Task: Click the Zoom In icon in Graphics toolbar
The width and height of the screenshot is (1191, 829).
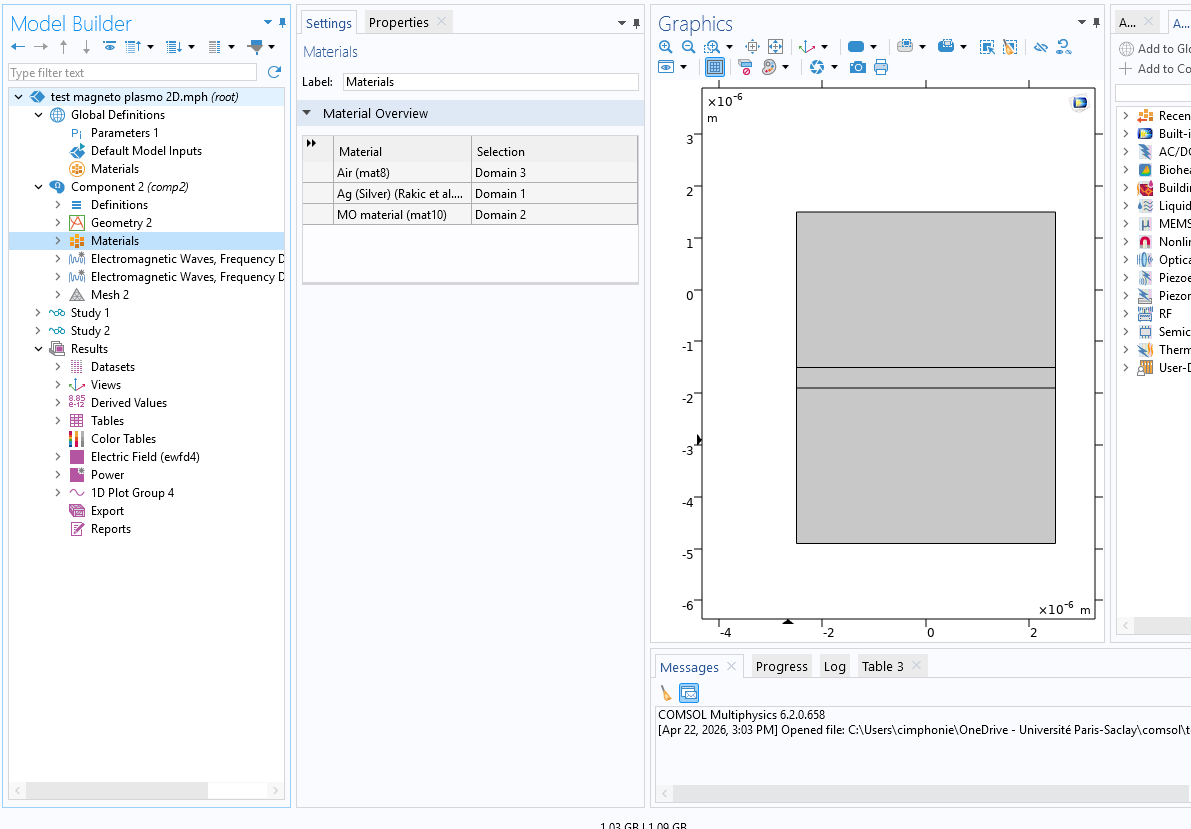Action: pos(666,47)
